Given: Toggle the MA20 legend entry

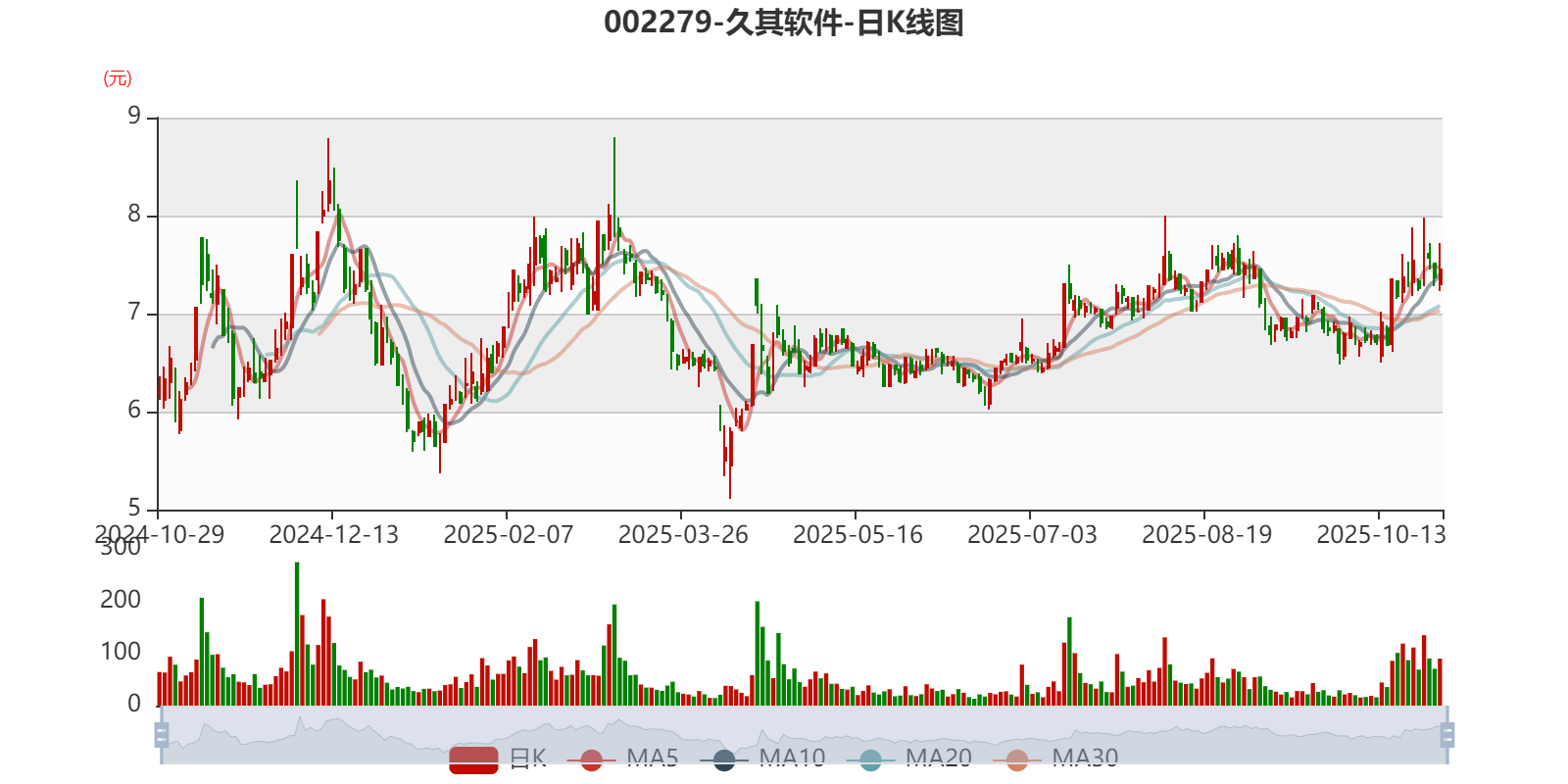Looking at the screenshot, I should point(908,759).
